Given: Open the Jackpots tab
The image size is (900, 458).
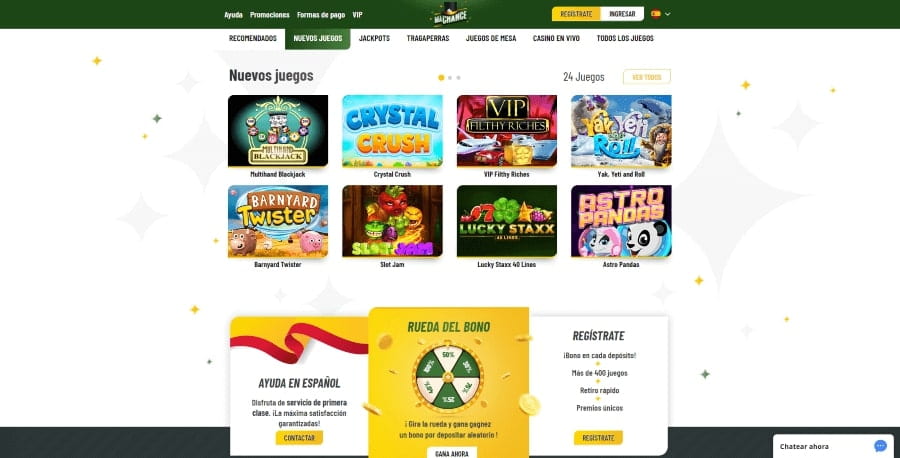Looking at the screenshot, I should click(x=374, y=38).
